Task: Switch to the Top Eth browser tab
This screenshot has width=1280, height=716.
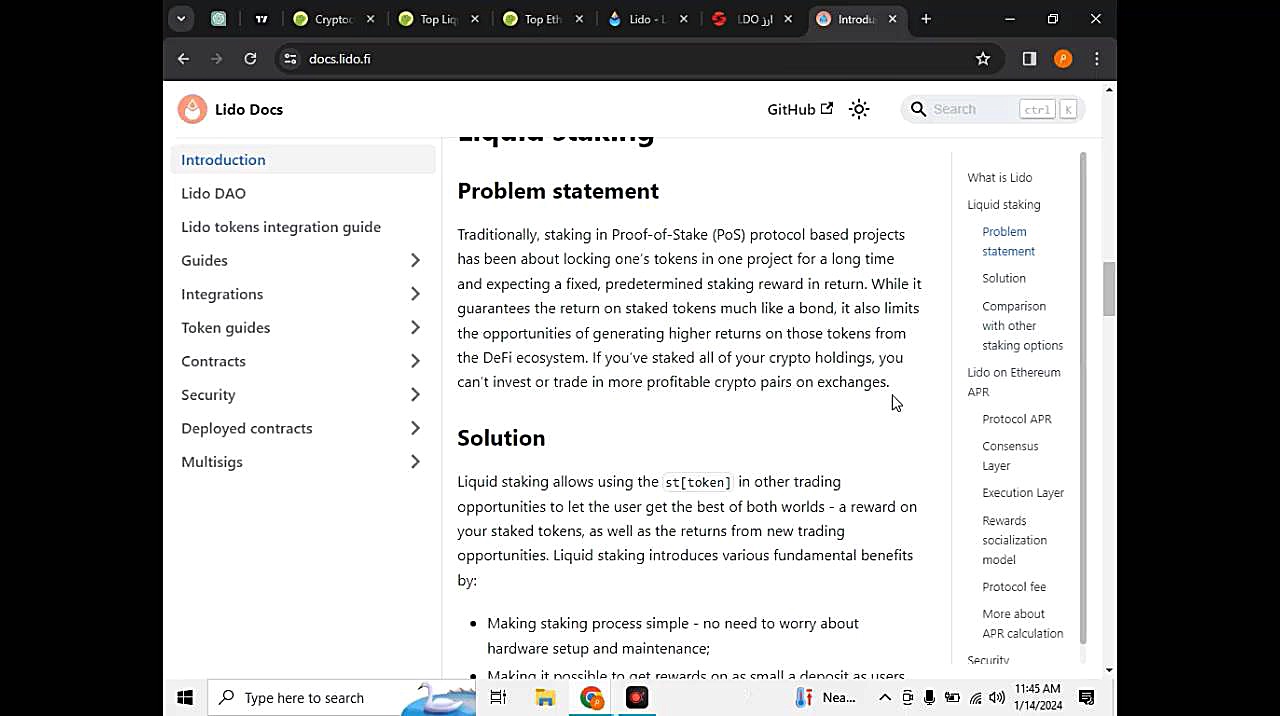Action: 543,19
